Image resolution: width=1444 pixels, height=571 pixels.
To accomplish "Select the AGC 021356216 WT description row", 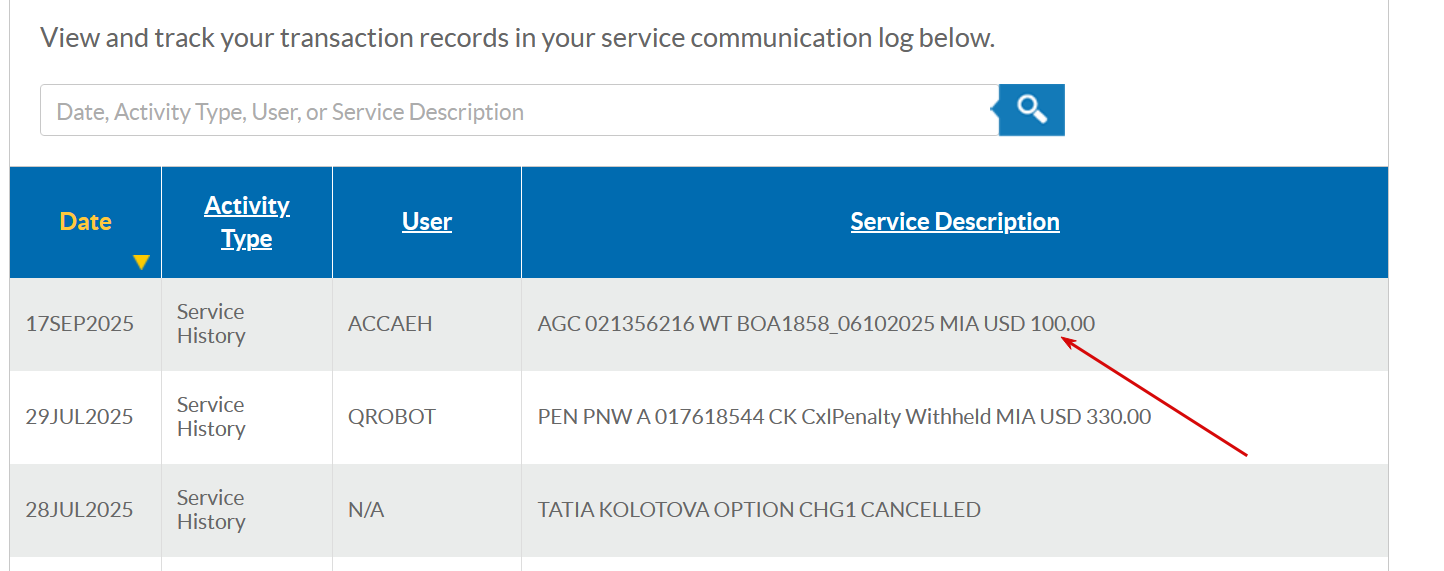I will coord(816,324).
